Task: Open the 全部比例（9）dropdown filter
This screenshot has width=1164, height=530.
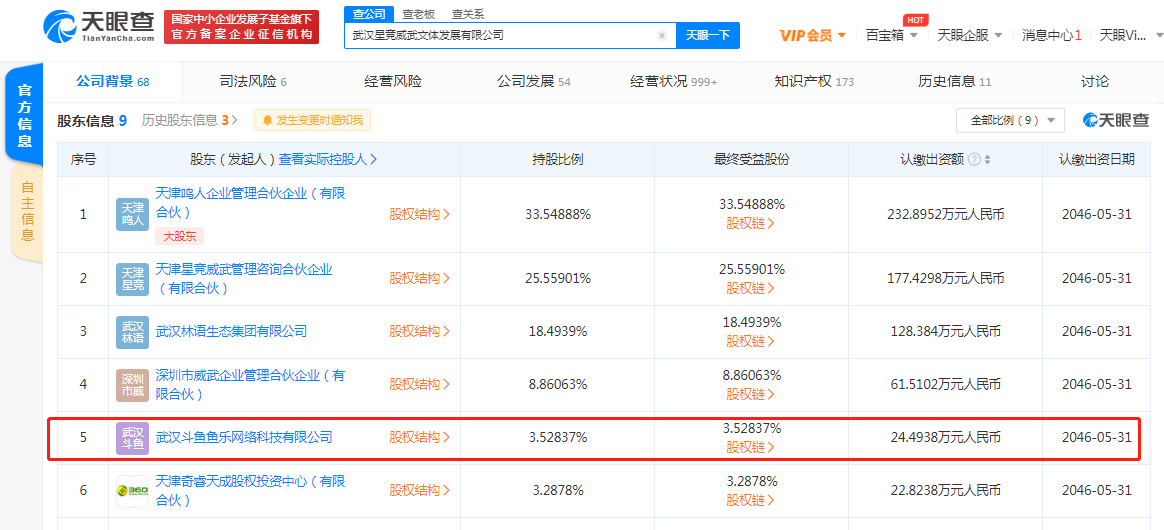Action: pyautogui.click(x=1010, y=120)
